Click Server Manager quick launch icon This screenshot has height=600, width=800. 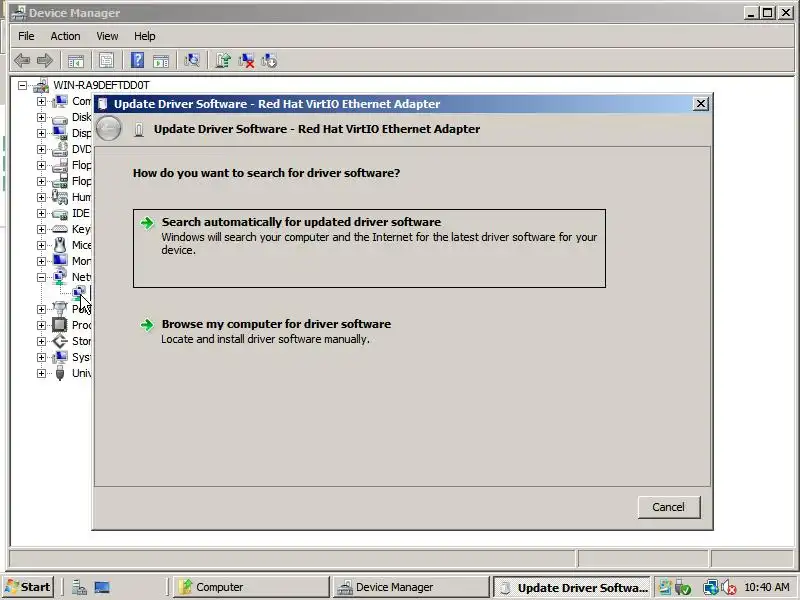click(79, 587)
